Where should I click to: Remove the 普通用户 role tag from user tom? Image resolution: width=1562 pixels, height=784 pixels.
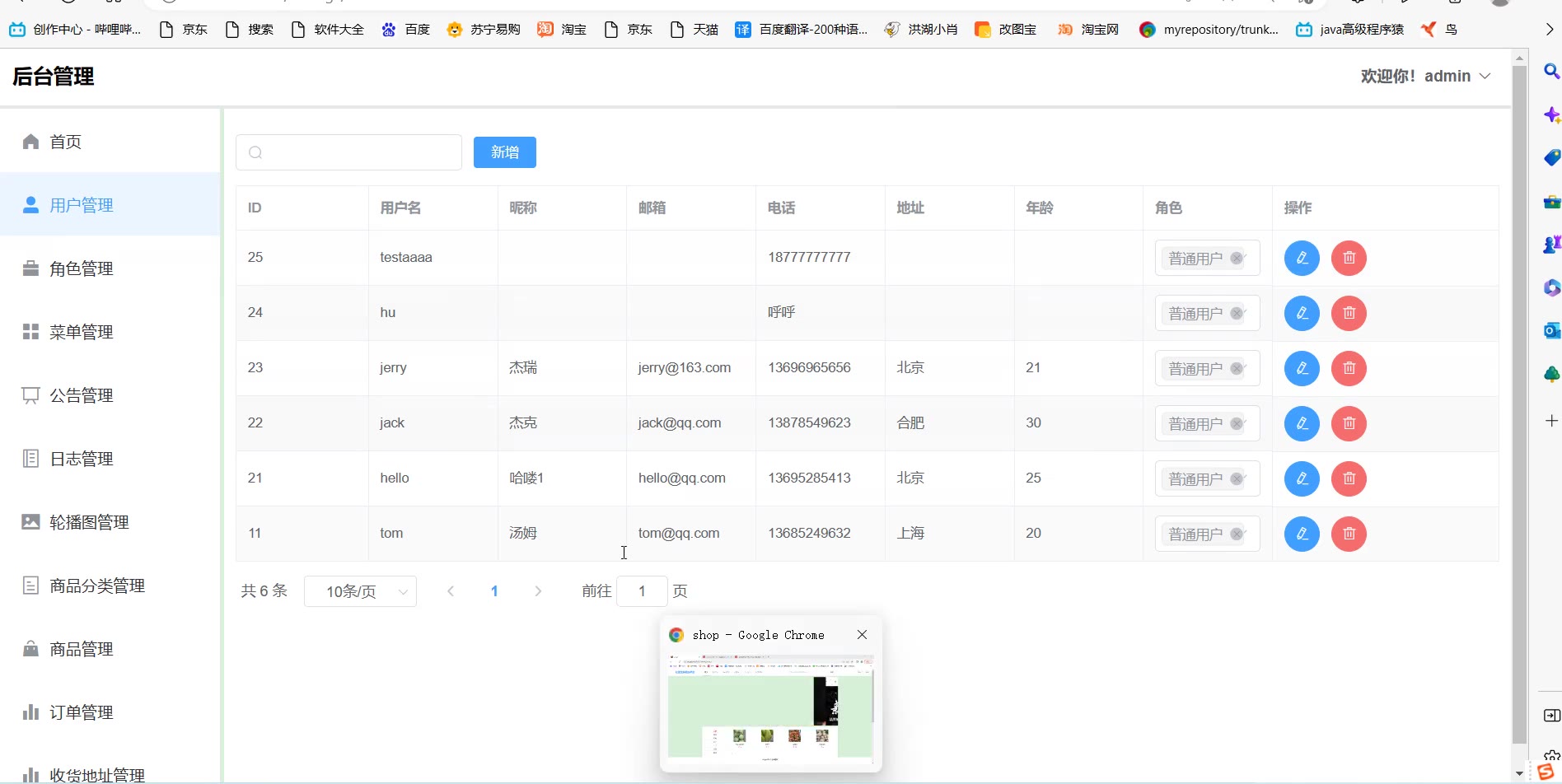point(1236,534)
